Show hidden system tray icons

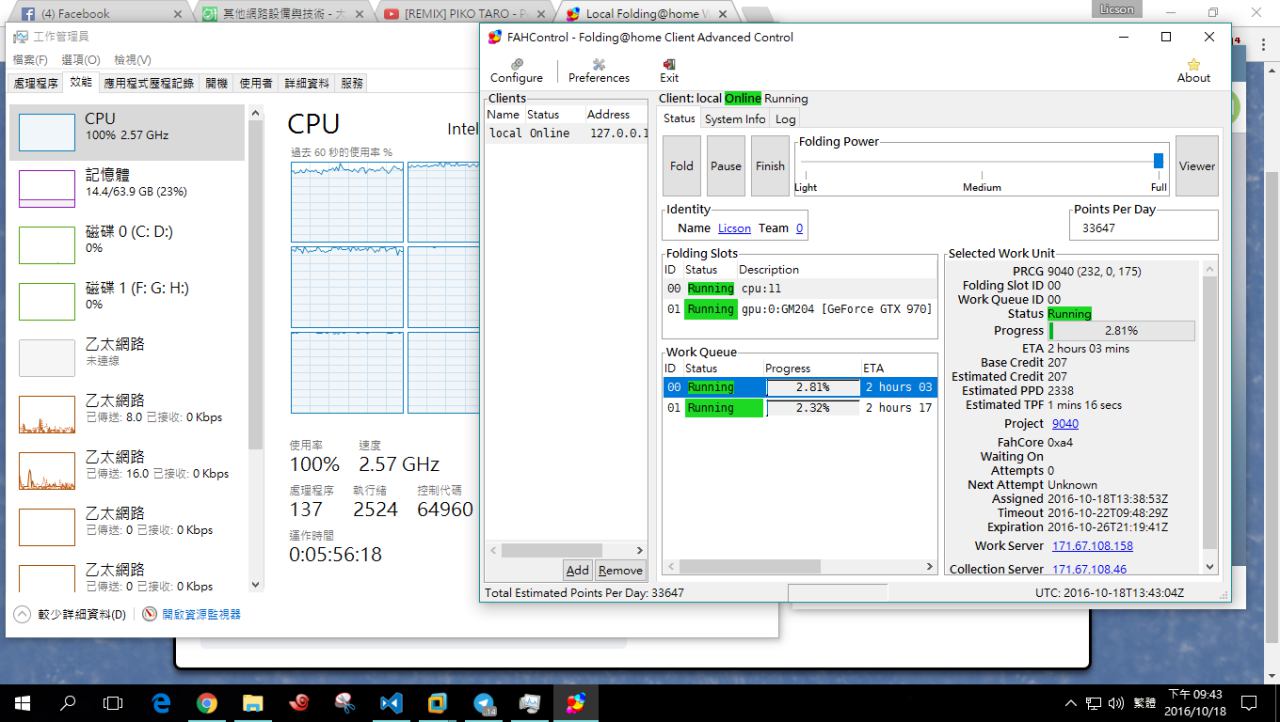pyautogui.click(x=1071, y=703)
